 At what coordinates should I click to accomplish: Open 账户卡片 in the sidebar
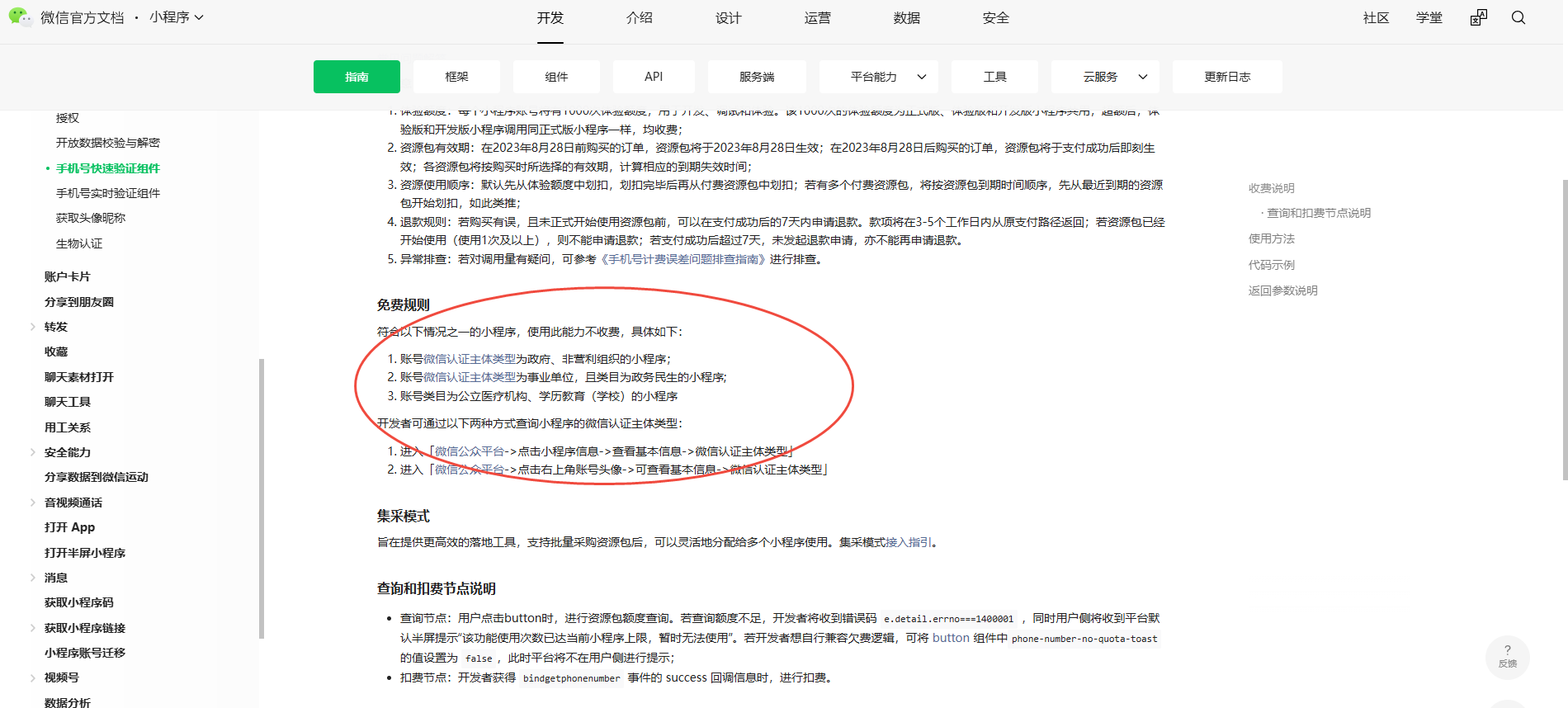(x=68, y=276)
